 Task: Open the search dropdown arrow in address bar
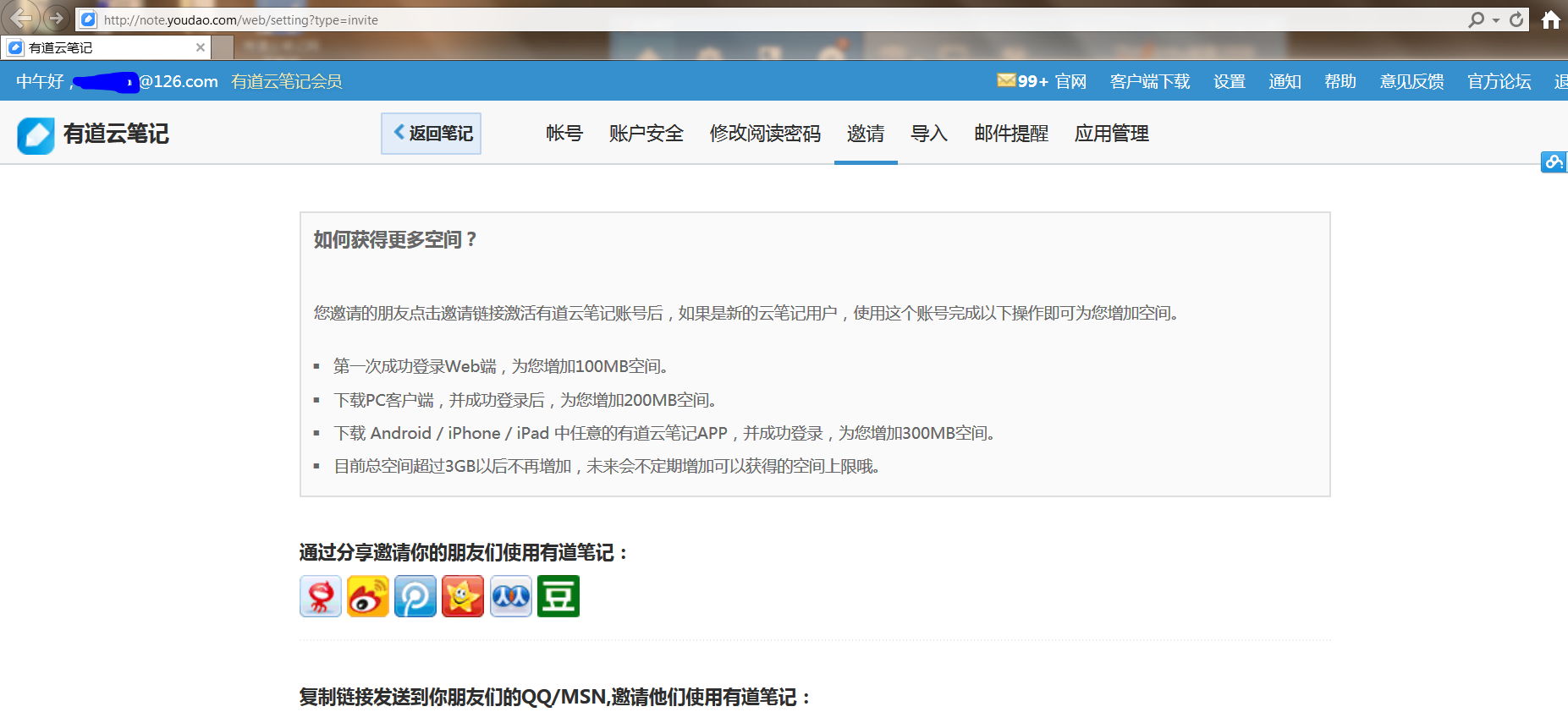click(1496, 20)
